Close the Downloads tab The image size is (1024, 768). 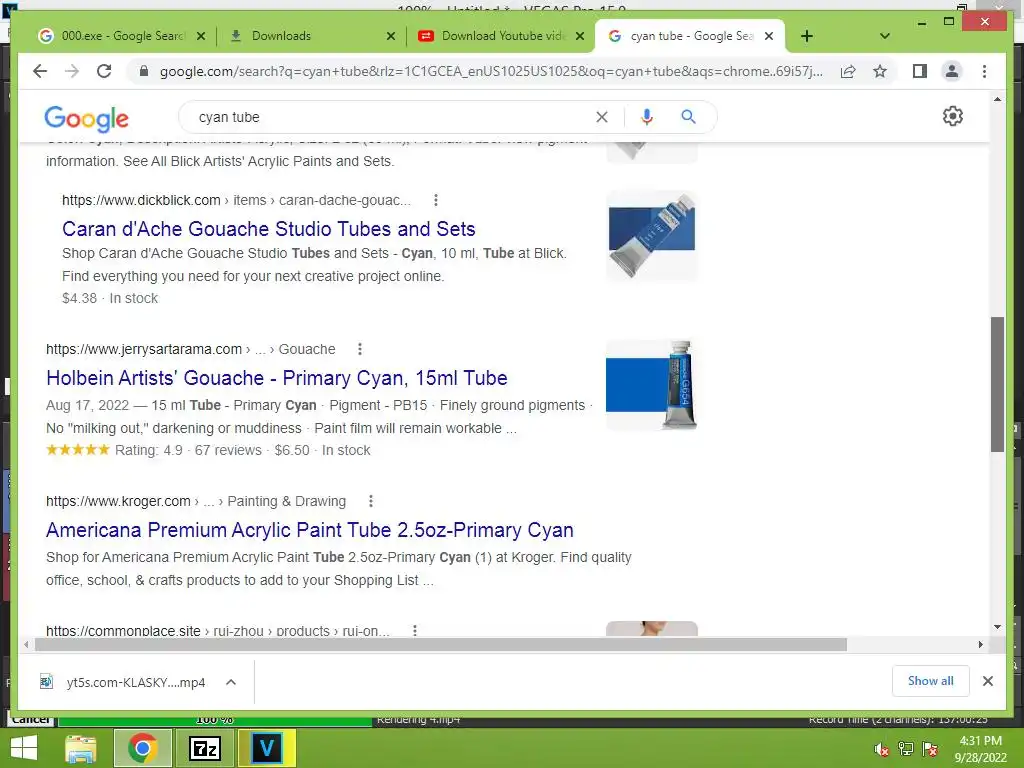tap(391, 36)
